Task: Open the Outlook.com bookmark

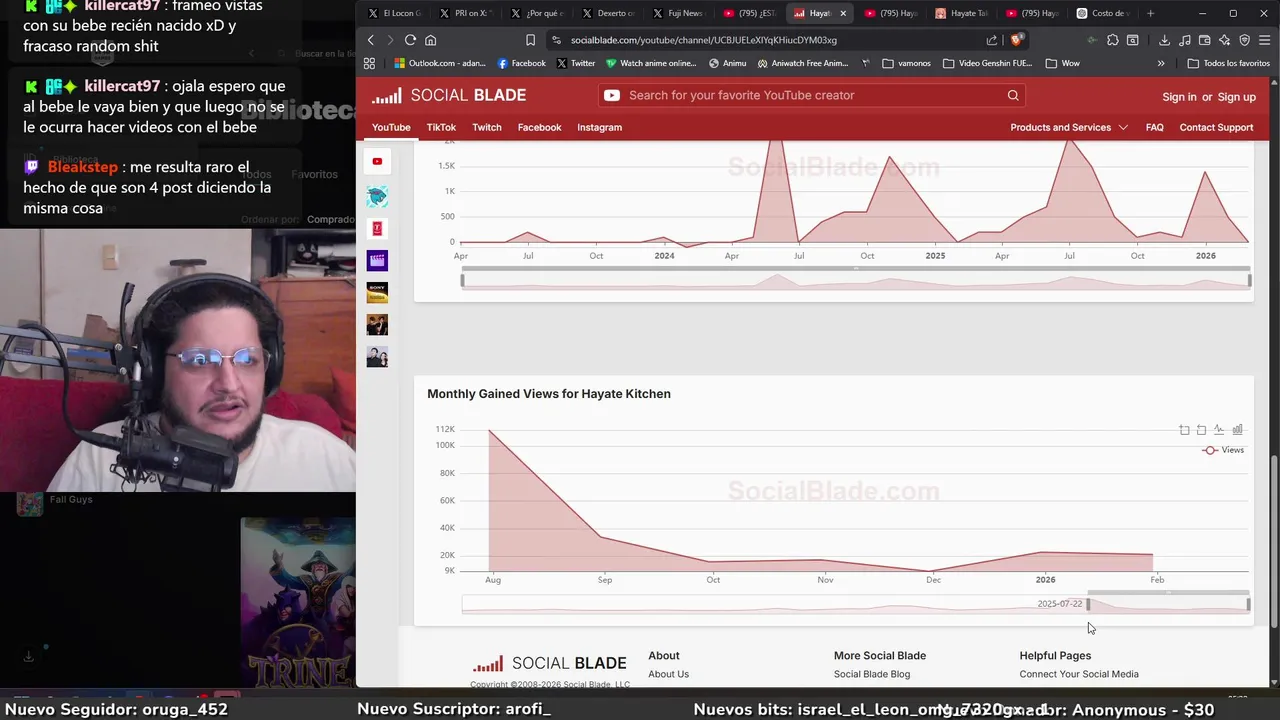Action: (x=440, y=63)
